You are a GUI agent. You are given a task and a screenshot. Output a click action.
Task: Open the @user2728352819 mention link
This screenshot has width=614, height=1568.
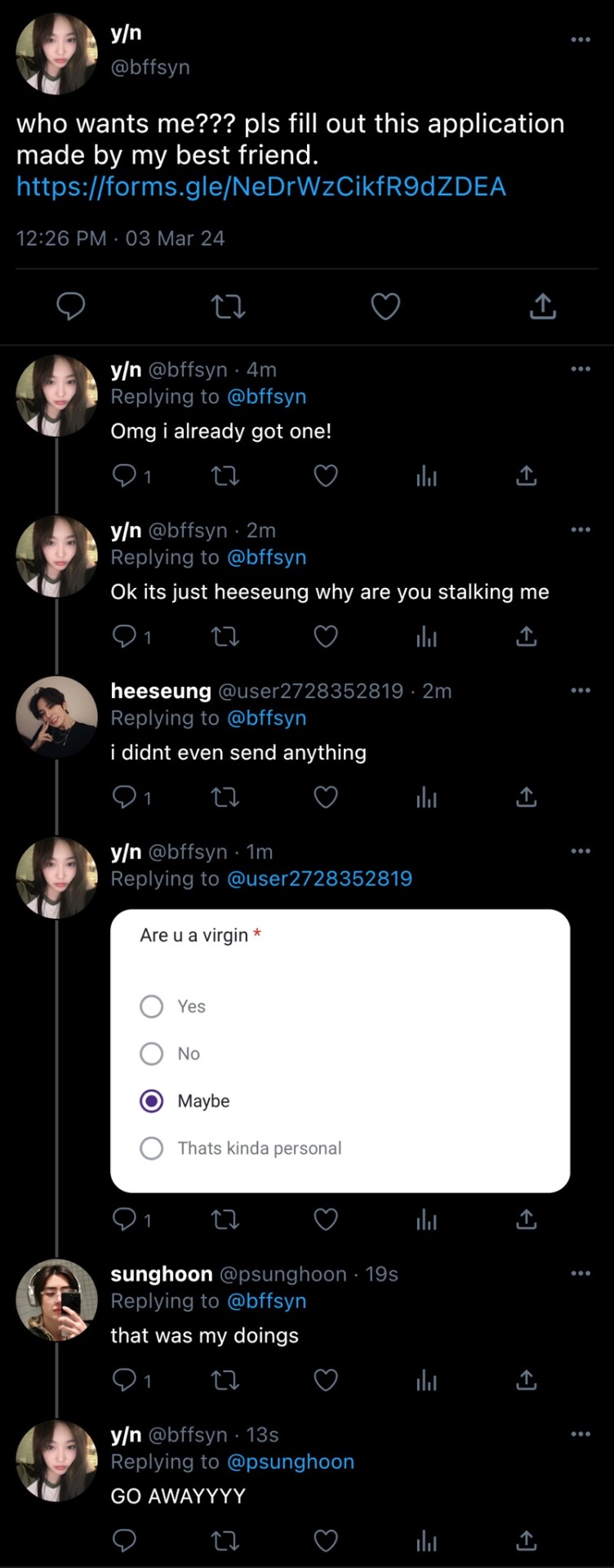(x=319, y=879)
